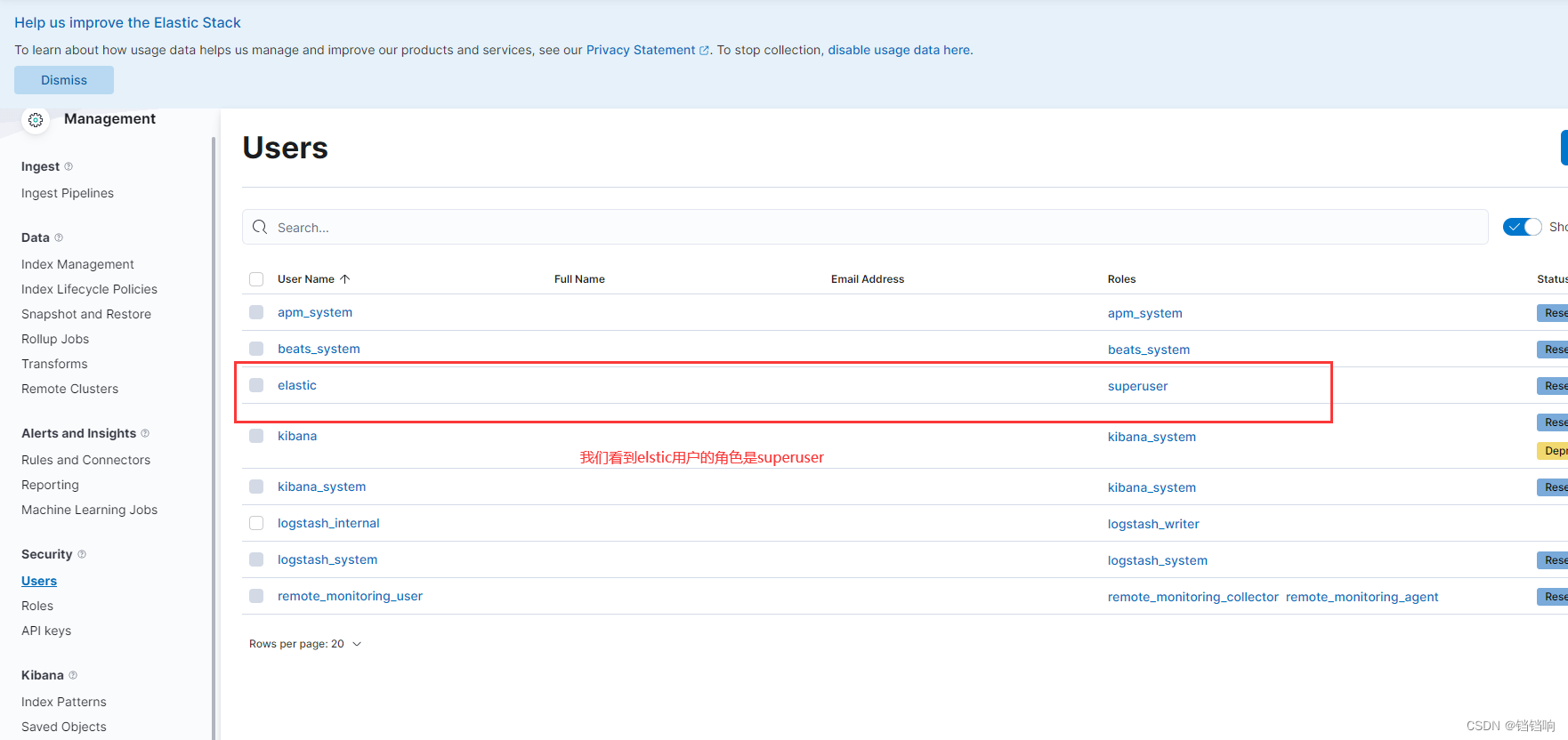
Task: Click the remote_monitoring_user row checkbox
Action: [256, 596]
